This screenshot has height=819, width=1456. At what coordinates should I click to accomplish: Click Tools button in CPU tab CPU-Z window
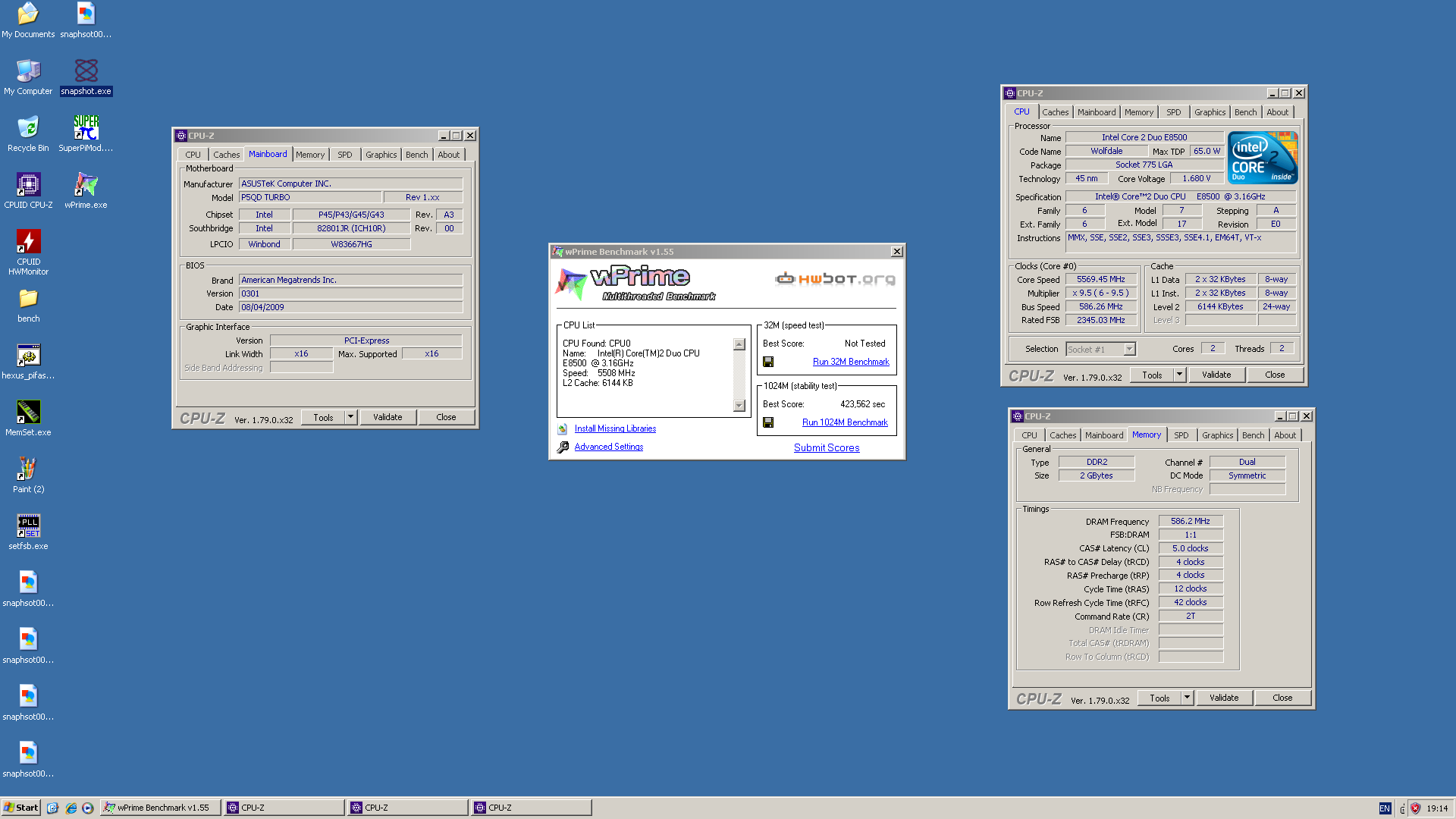pyautogui.click(x=1152, y=375)
